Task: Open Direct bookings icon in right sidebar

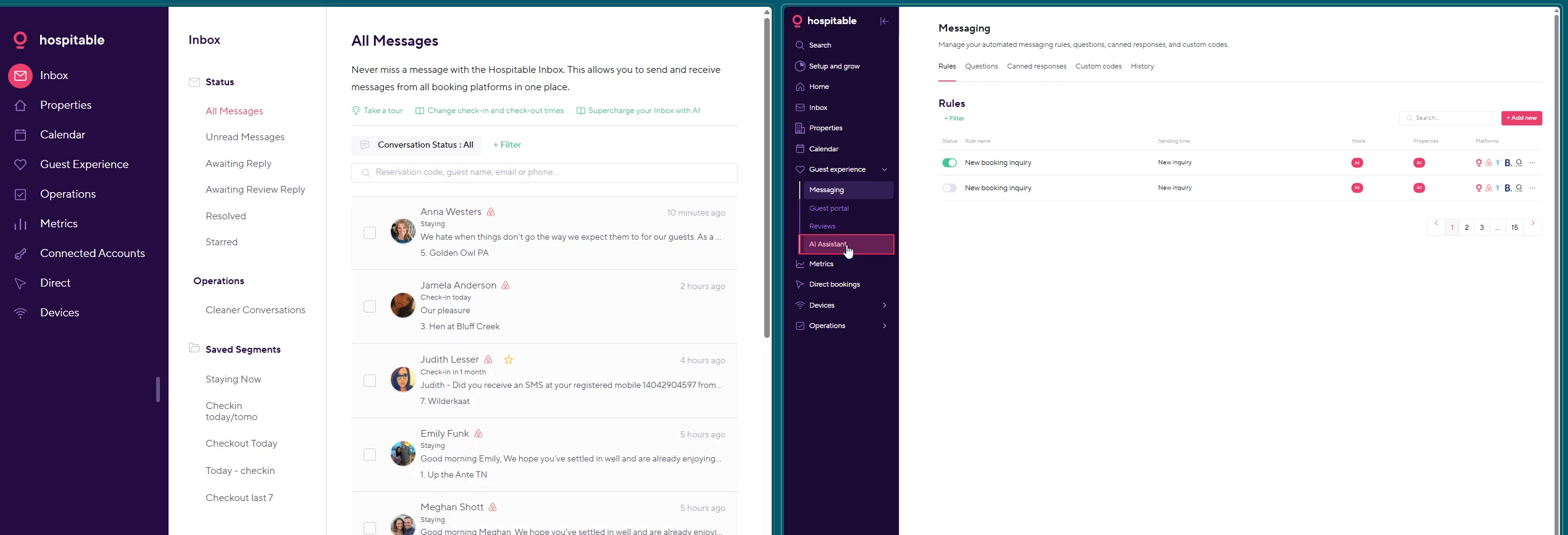Action: click(799, 284)
